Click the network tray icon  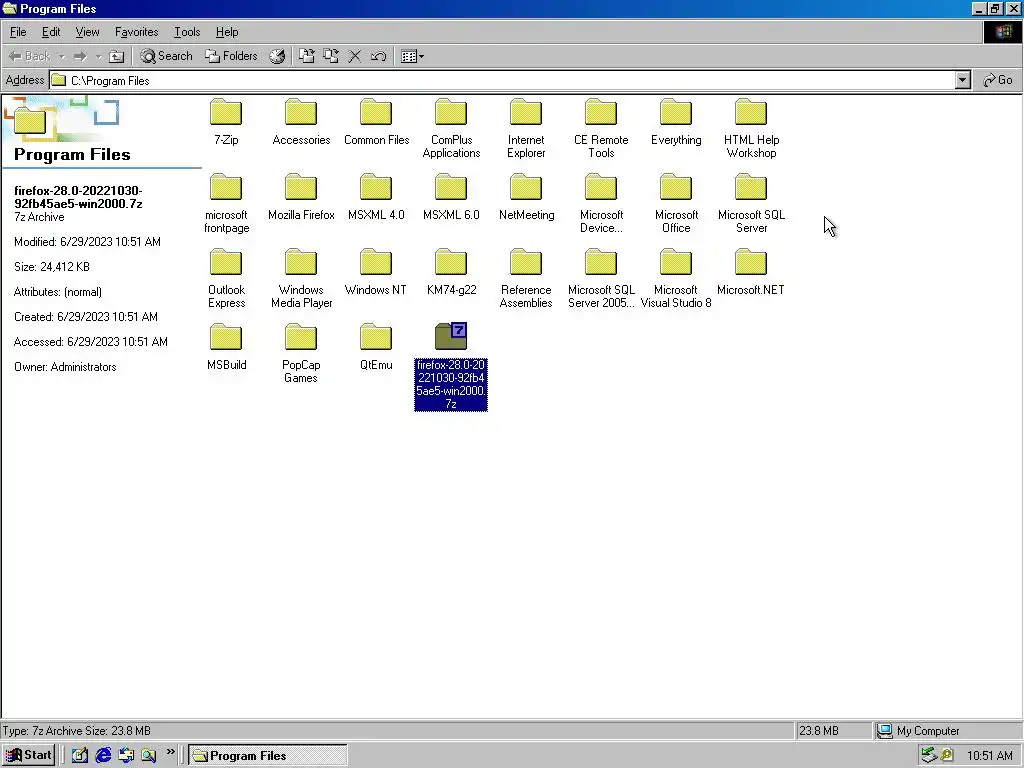[929, 756]
